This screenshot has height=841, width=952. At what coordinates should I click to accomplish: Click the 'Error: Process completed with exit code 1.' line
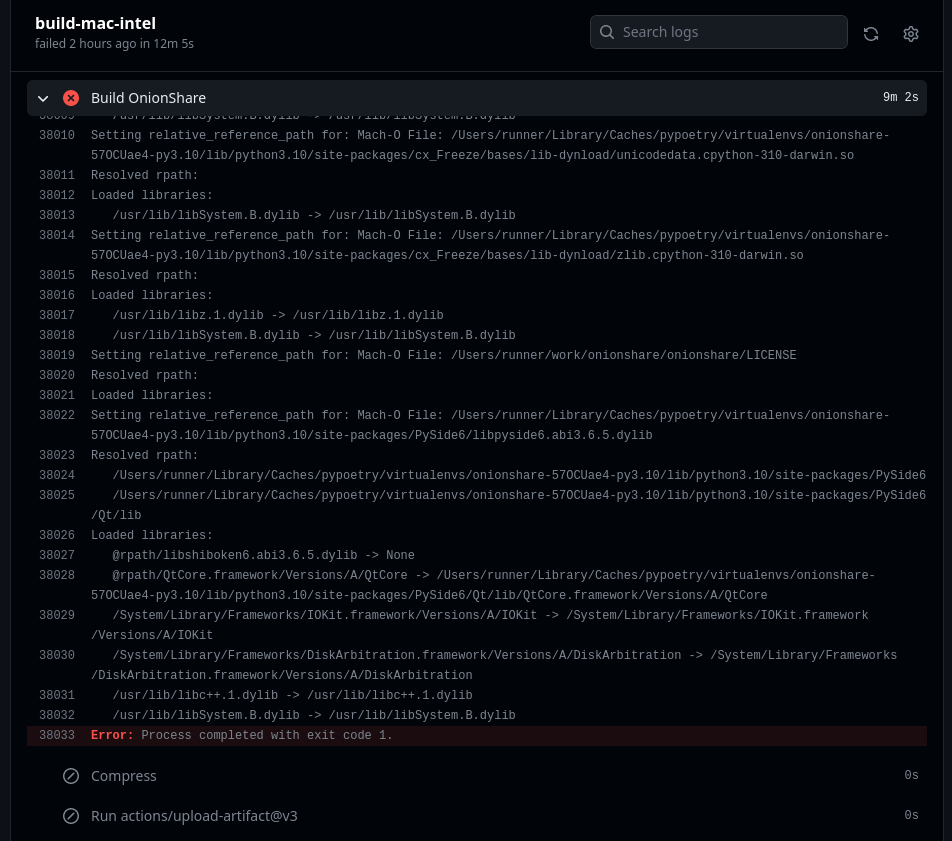477,735
